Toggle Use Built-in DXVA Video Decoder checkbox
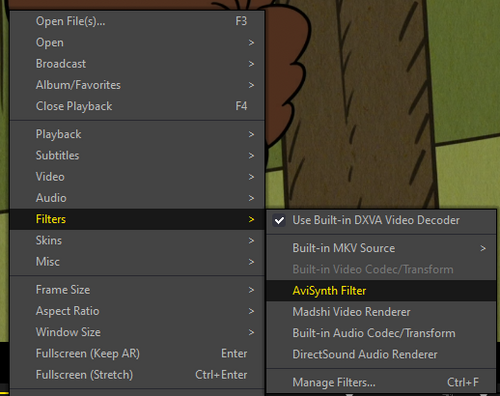The width and height of the screenshot is (500, 396). pos(279,220)
